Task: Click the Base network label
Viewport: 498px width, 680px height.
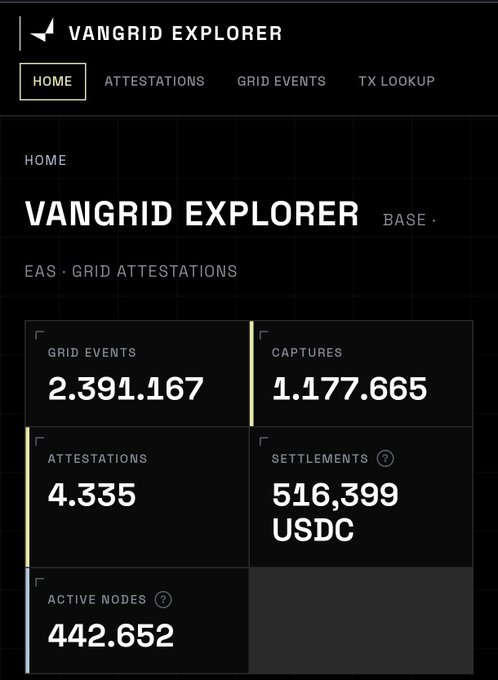Action: [x=404, y=220]
